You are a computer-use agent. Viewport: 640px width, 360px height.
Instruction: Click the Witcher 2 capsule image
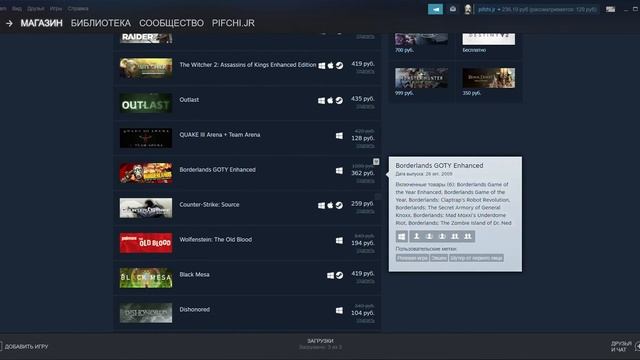(146, 68)
